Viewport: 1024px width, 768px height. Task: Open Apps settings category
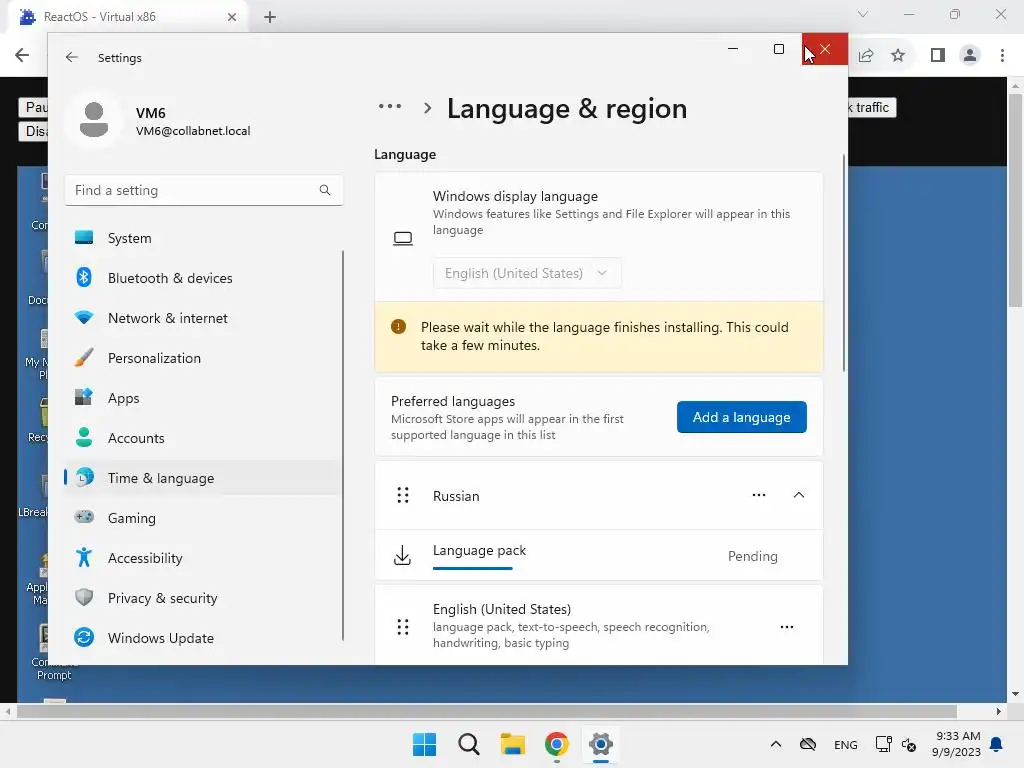pos(202,398)
